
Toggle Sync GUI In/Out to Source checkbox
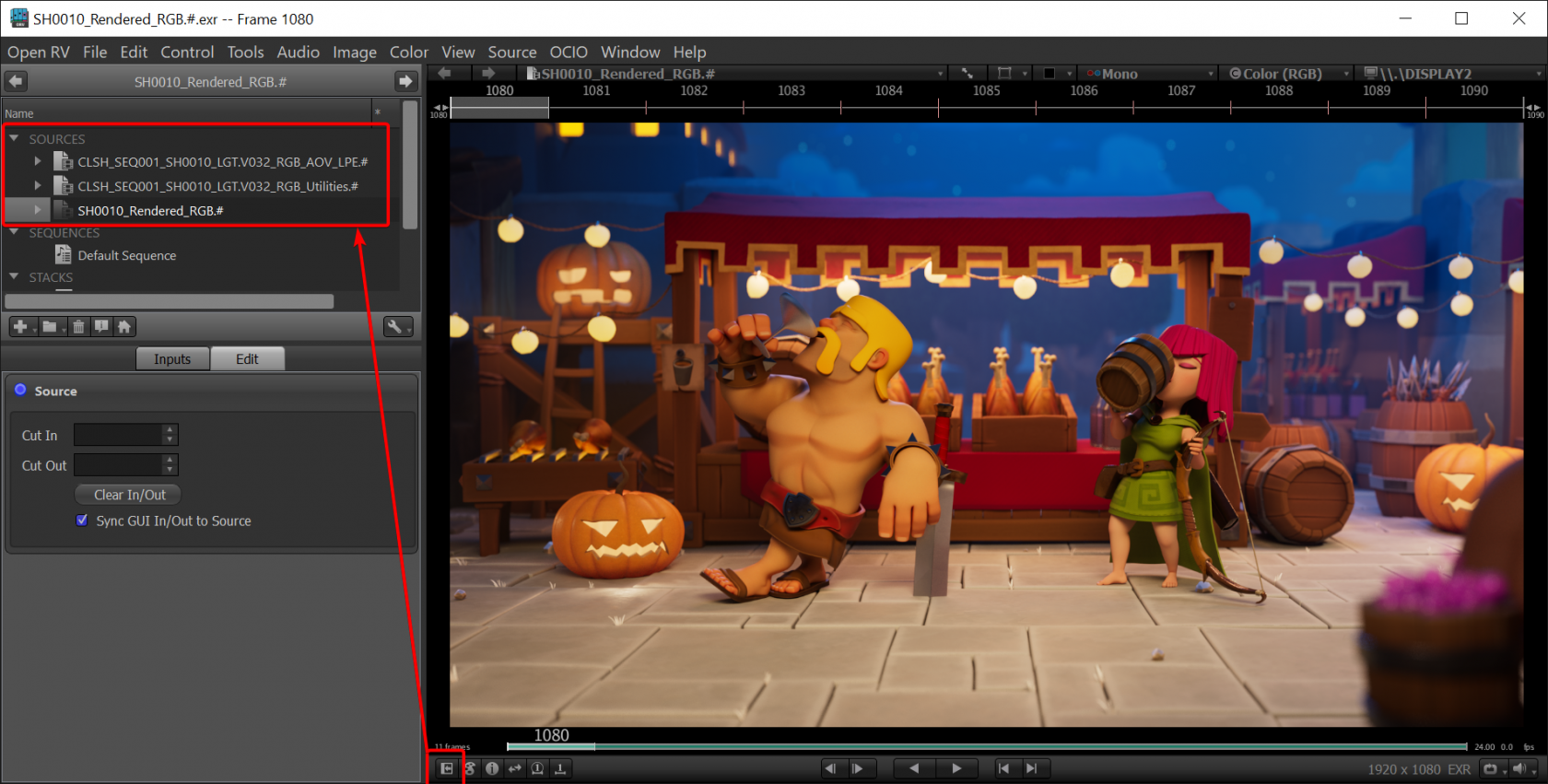[82, 521]
